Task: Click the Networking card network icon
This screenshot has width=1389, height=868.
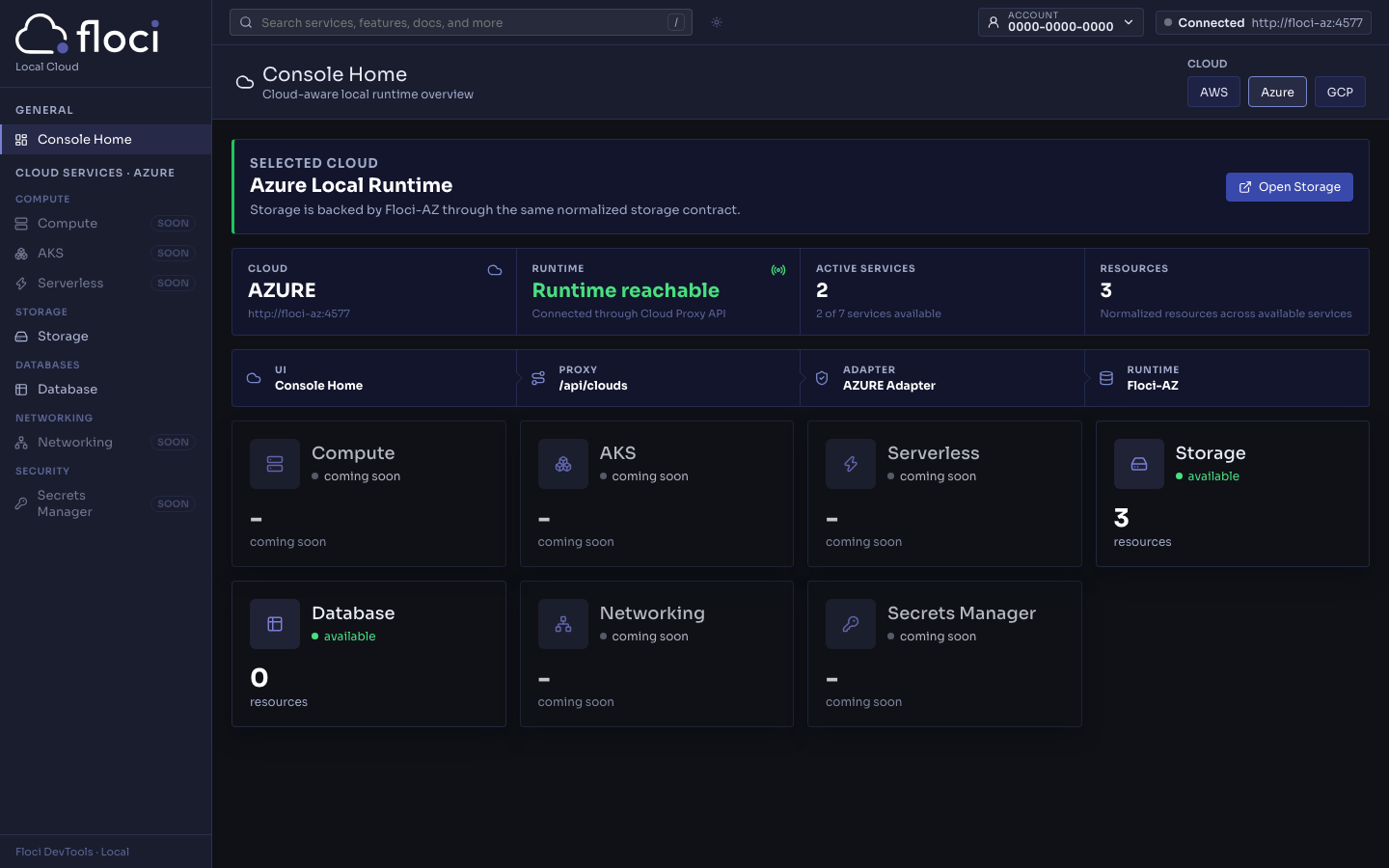Action: 563,624
